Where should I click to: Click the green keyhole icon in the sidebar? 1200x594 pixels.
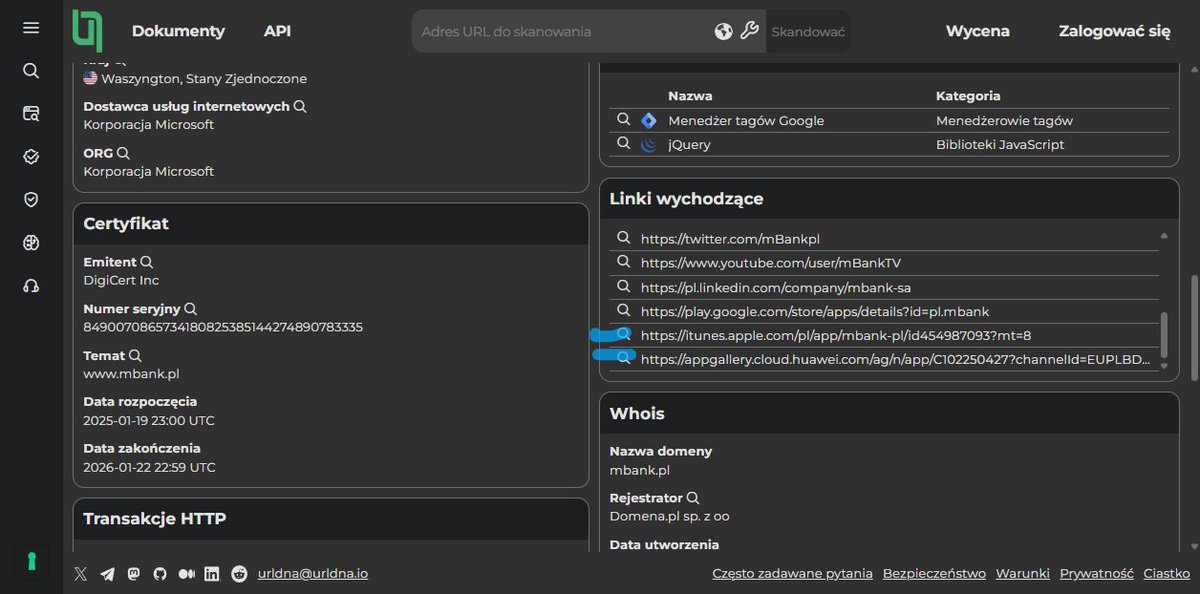click(x=31, y=562)
